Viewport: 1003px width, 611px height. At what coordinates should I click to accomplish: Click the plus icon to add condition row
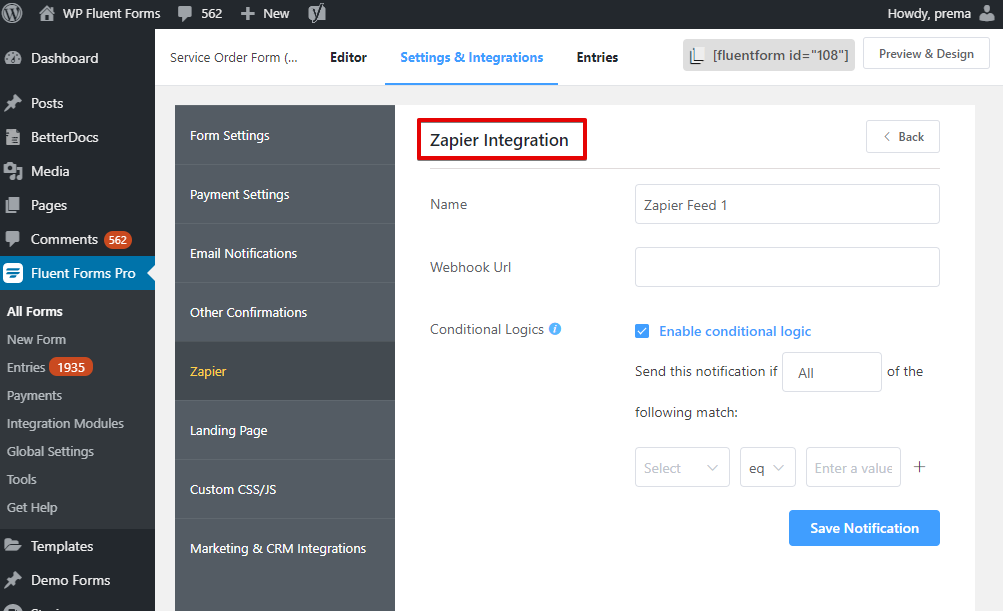[x=919, y=467]
